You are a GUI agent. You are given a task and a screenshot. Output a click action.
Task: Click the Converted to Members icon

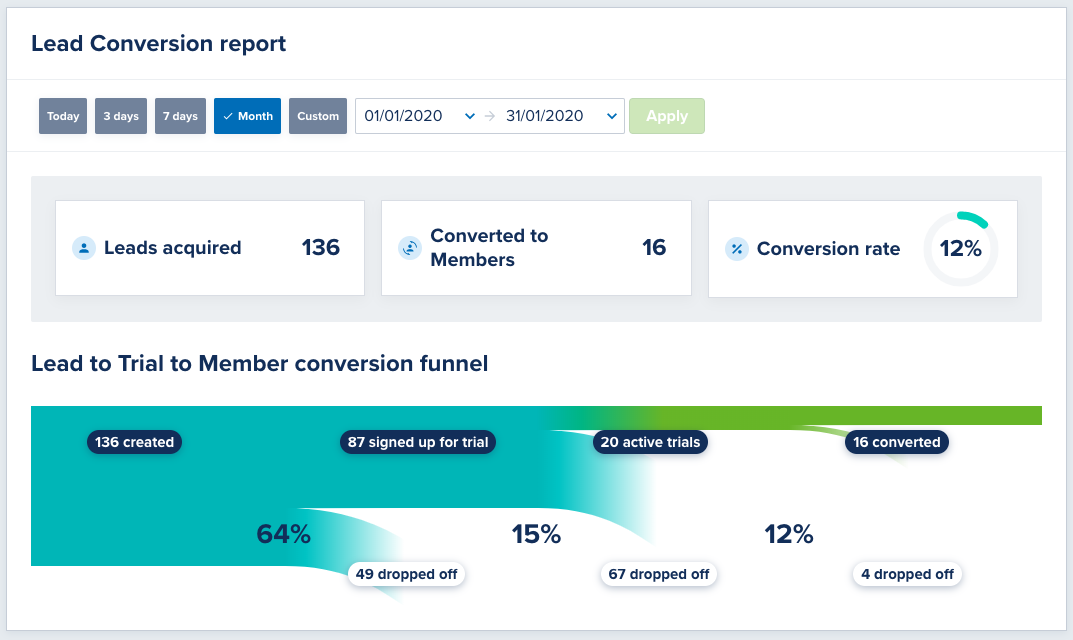click(x=410, y=248)
